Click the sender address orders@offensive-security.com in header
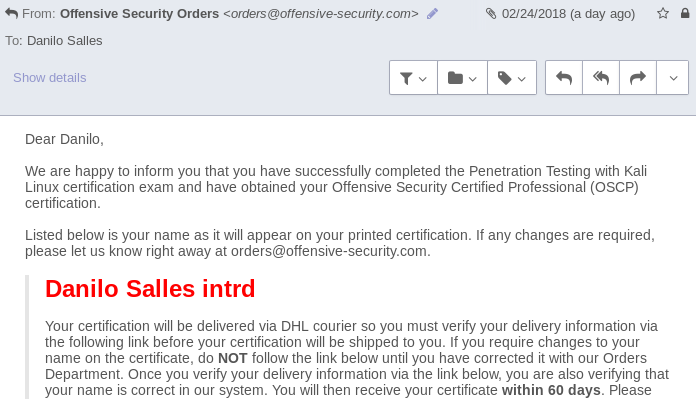The image size is (696, 399). tap(321, 14)
